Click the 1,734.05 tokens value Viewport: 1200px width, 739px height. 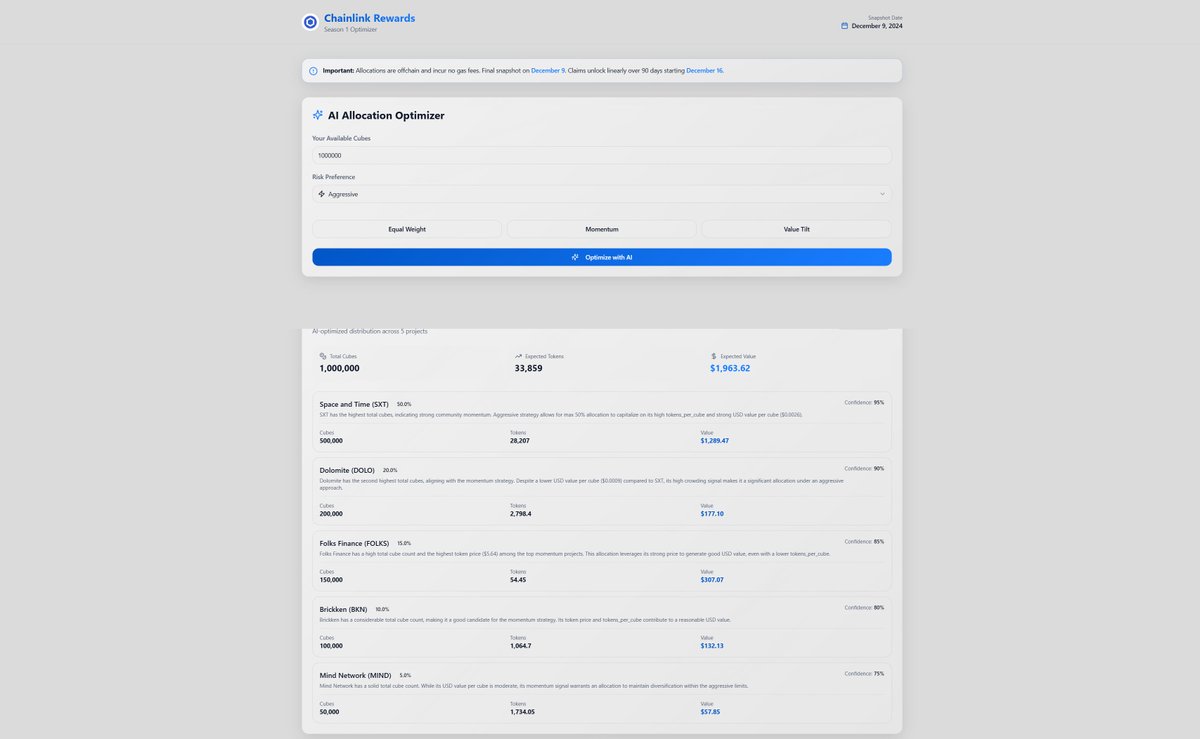pos(522,712)
